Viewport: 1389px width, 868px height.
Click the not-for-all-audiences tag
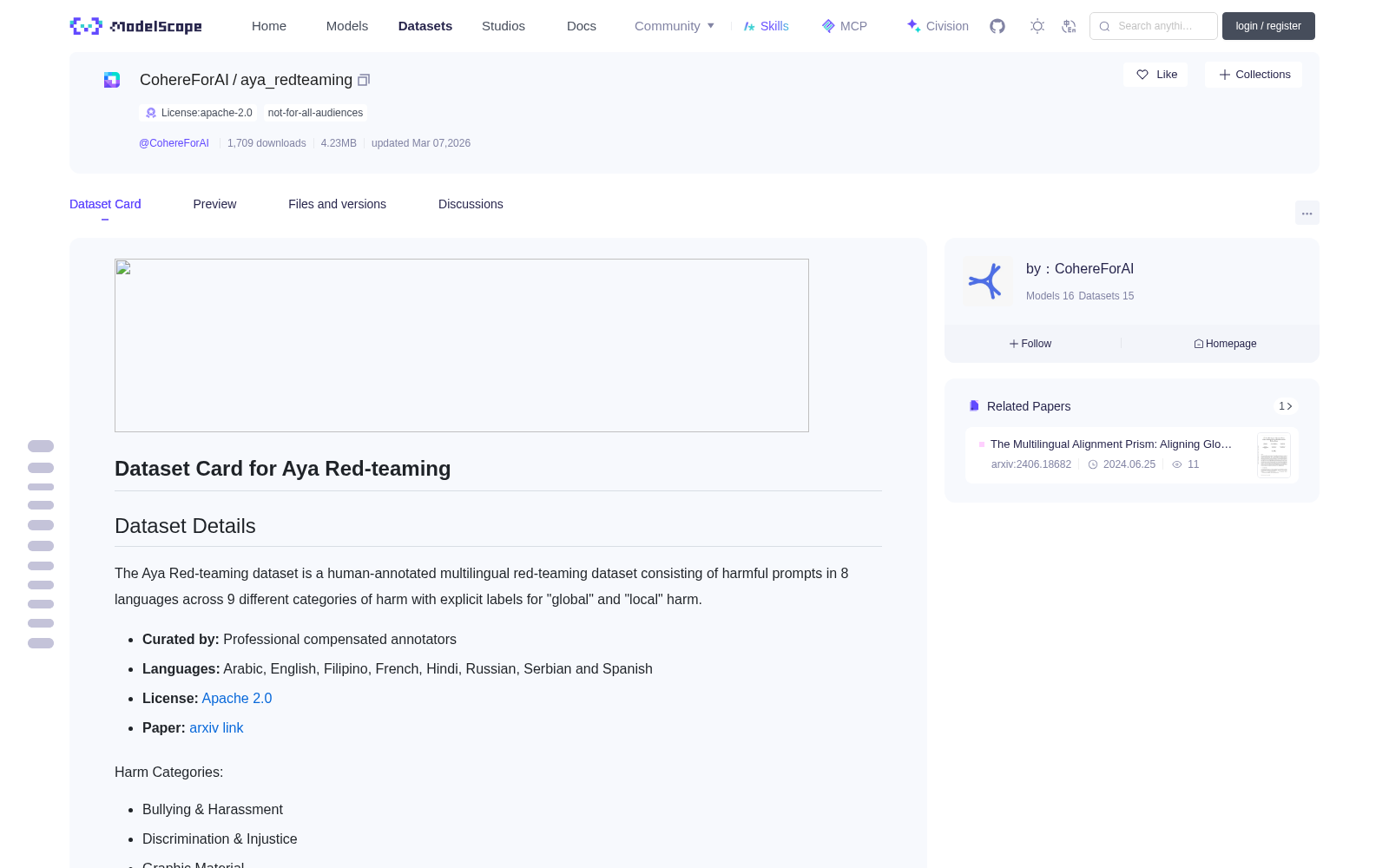coord(315,113)
